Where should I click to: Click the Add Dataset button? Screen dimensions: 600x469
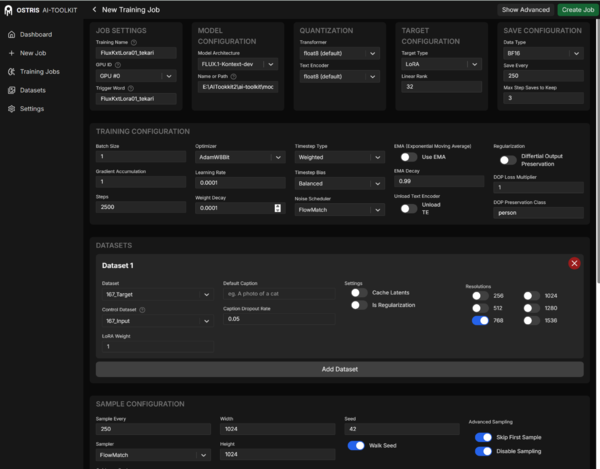tap(339, 369)
